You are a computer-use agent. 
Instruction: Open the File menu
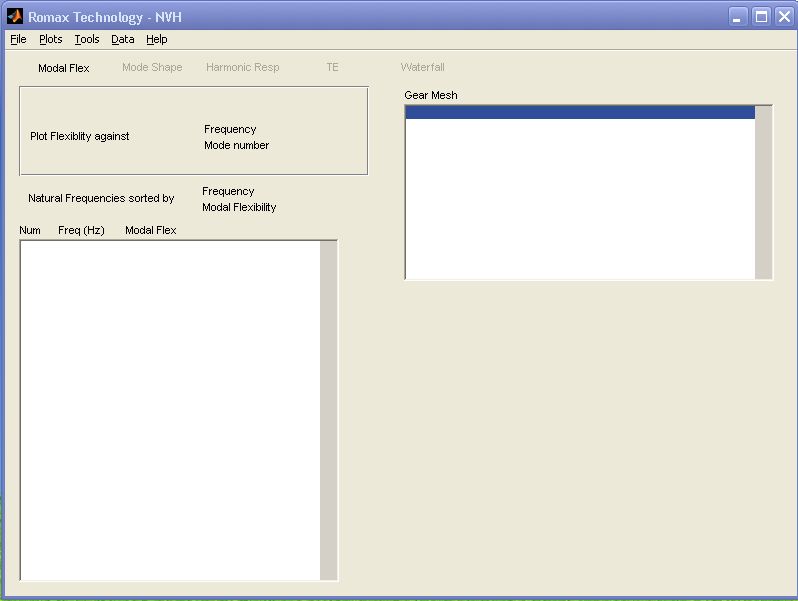(x=18, y=39)
